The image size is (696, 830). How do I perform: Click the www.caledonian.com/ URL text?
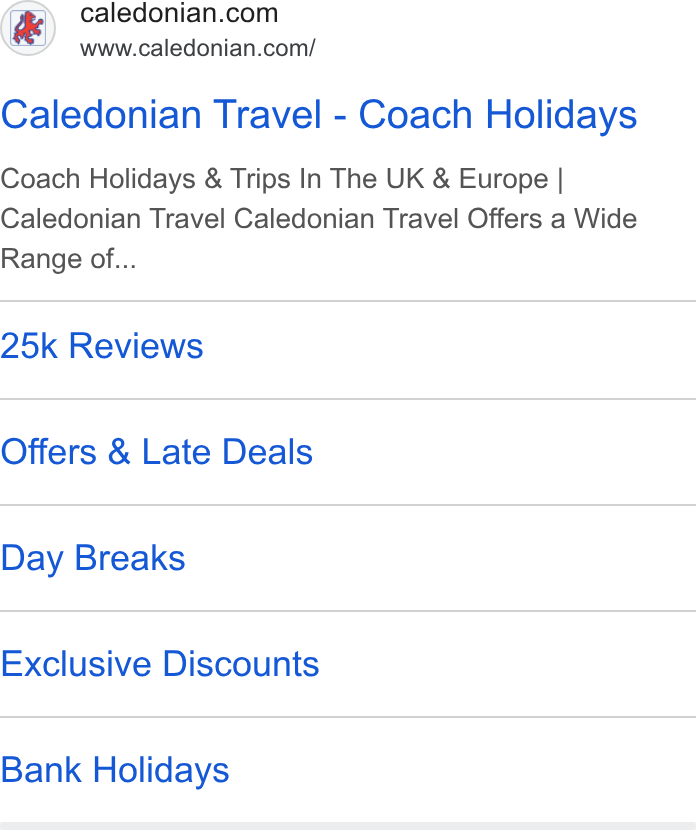pos(198,48)
